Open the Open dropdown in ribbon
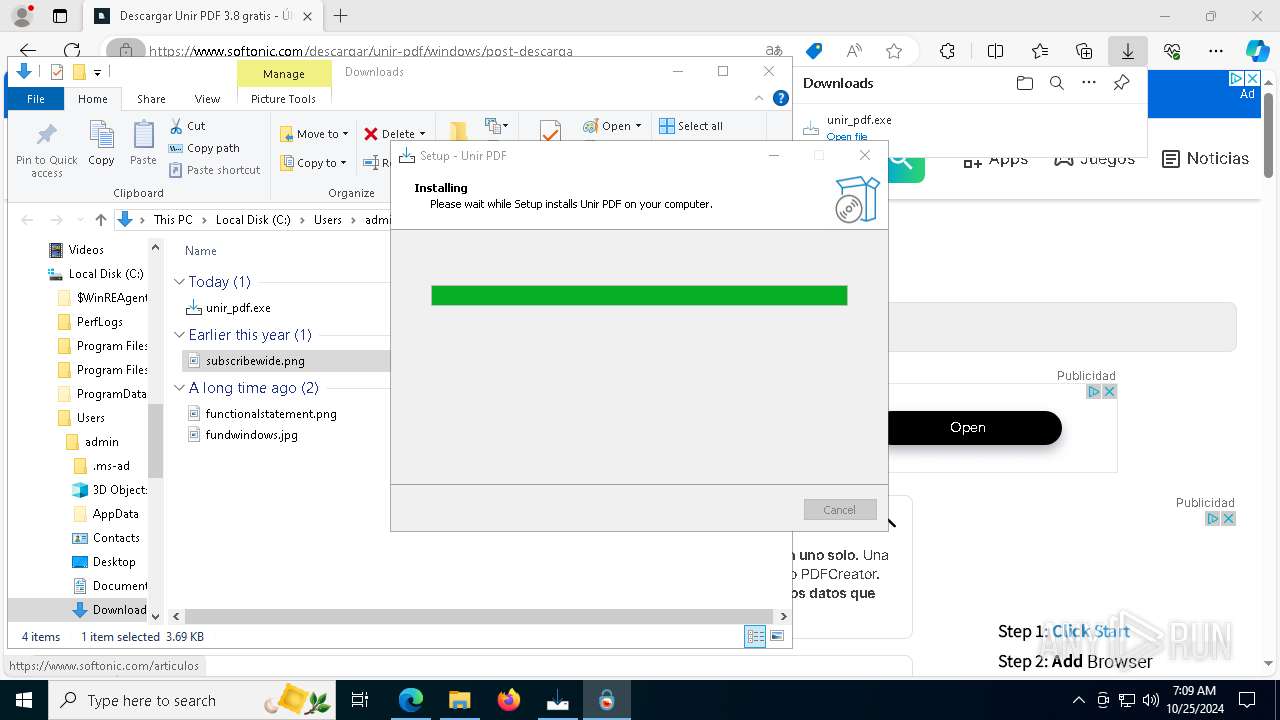Viewport: 1280px width, 720px height. pyautogui.click(x=612, y=126)
